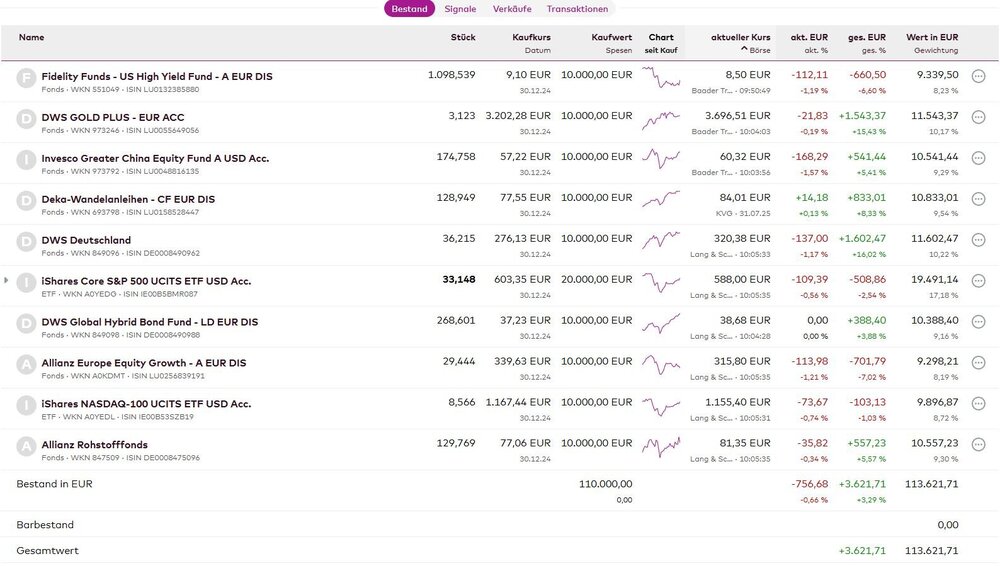
Task: Sort by the Wert in EUR column header
Action: (x=931, y=37)
